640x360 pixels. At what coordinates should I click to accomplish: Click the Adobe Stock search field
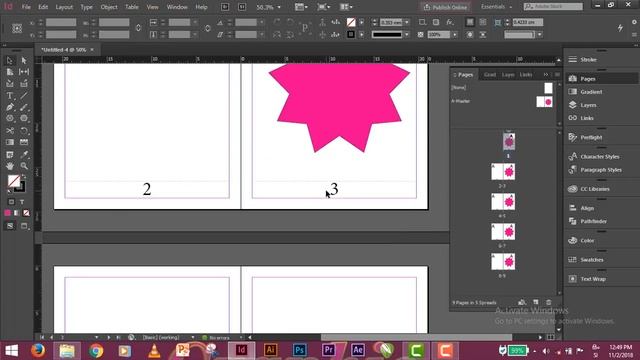[x=553, y=7]
